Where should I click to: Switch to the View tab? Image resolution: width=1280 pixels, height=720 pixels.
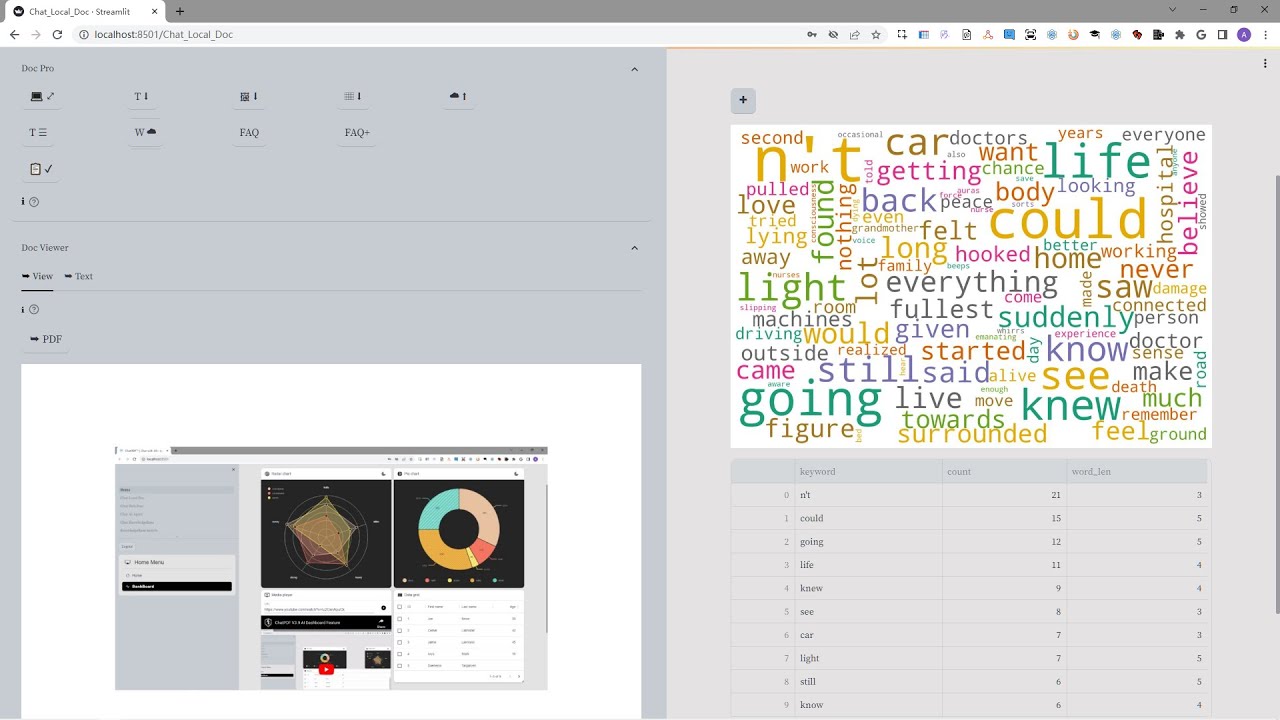[x=37, y=276]
